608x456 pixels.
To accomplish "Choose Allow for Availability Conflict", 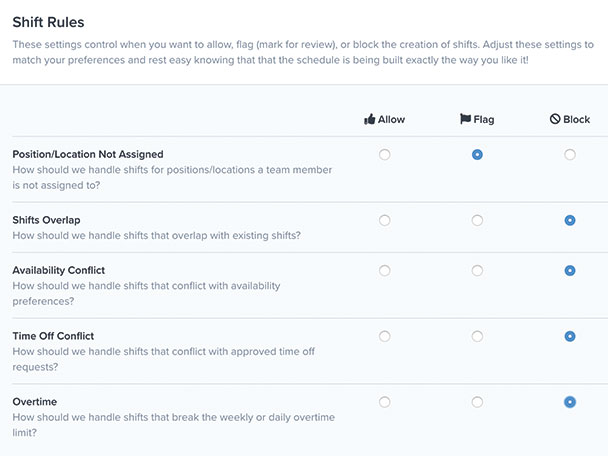I will [385, 270].
